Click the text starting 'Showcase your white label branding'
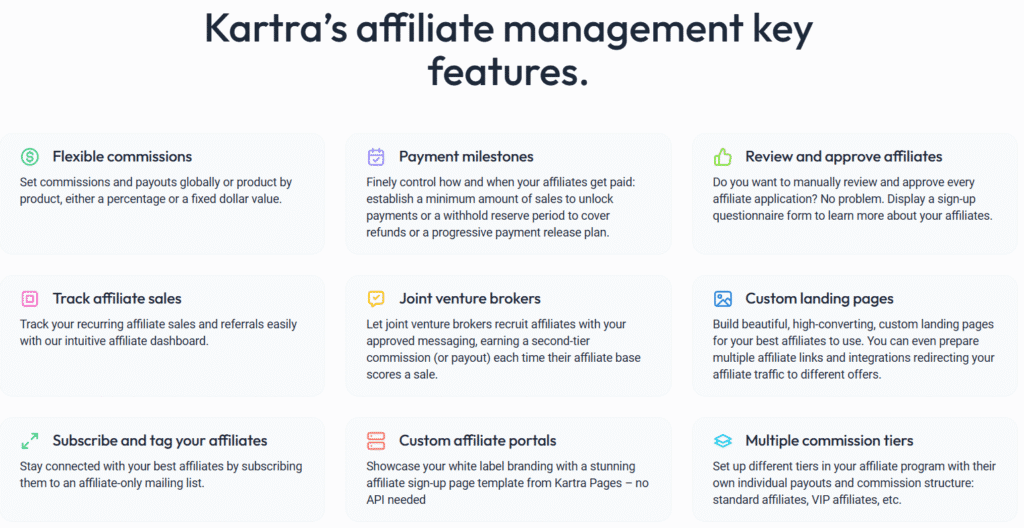Screen dimensions: 1024x528 (x=507, y=483)
